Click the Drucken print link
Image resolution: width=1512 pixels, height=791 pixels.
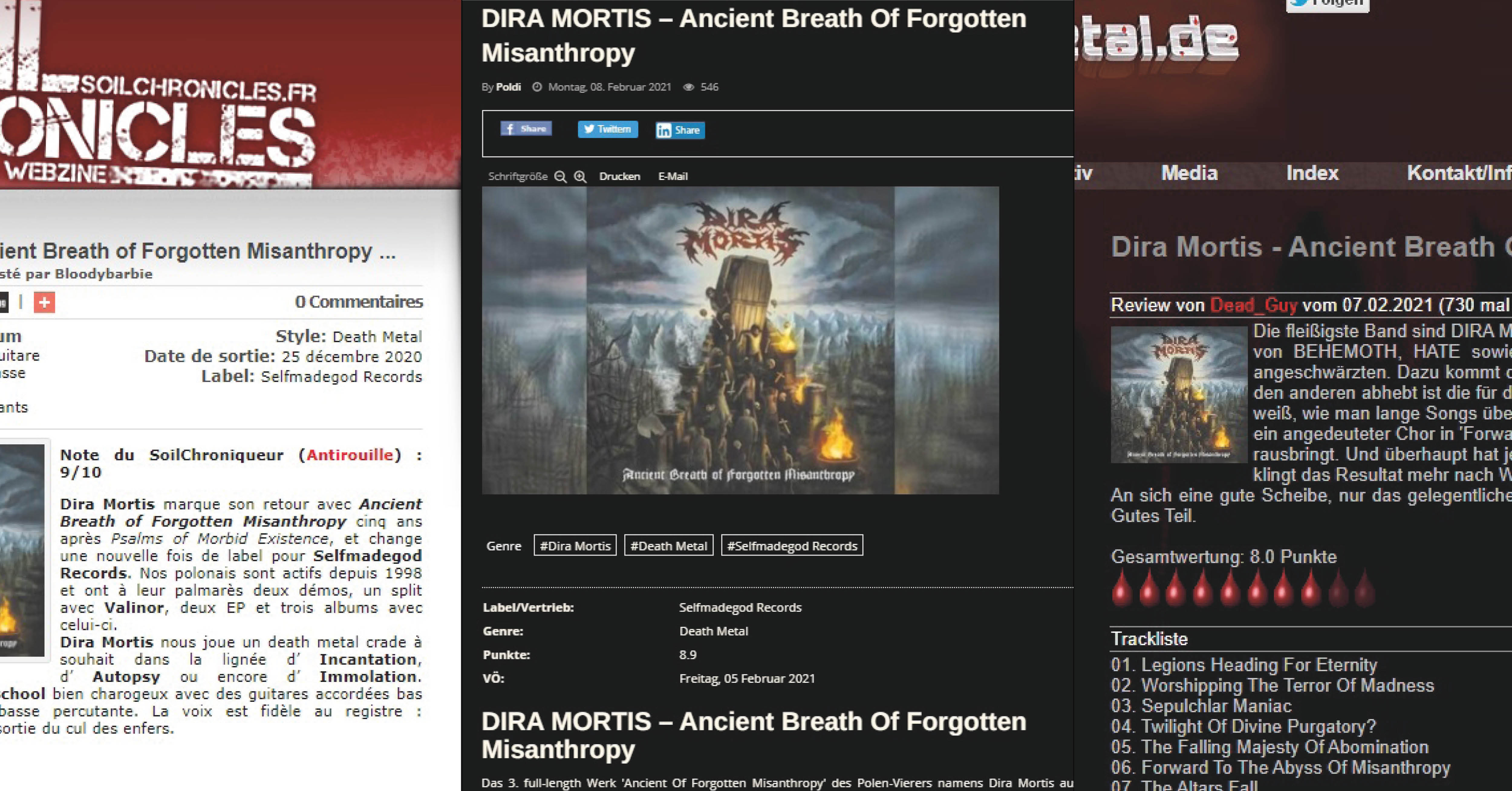619,177
